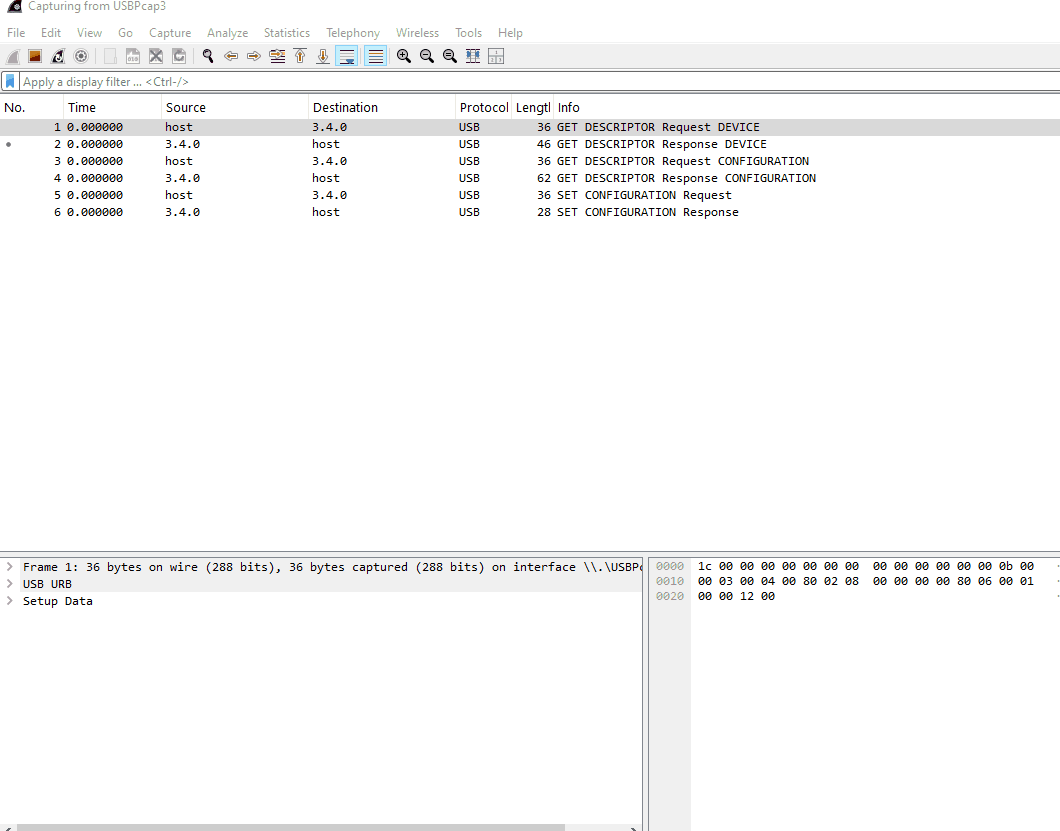Image resolution: width=1060 pixels, height=831 pixels.
Task: Expand the Frame 1 details tree
Action: [x=9, y=567]
